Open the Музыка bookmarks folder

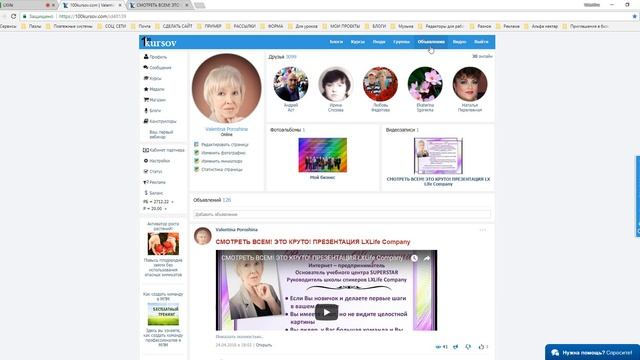[x=402, y=26]
